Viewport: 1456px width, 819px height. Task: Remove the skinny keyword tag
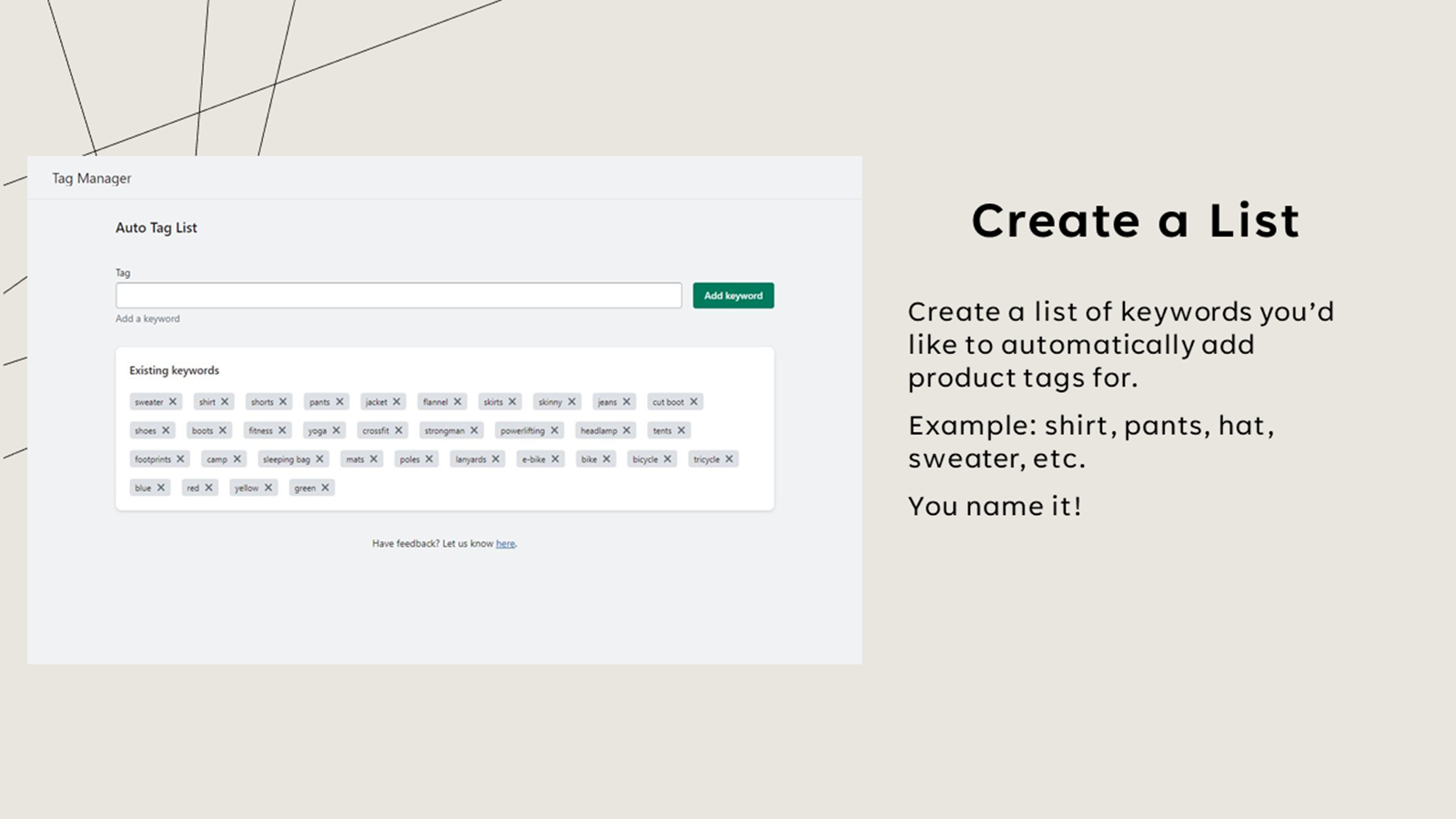(x=571, y=401)
